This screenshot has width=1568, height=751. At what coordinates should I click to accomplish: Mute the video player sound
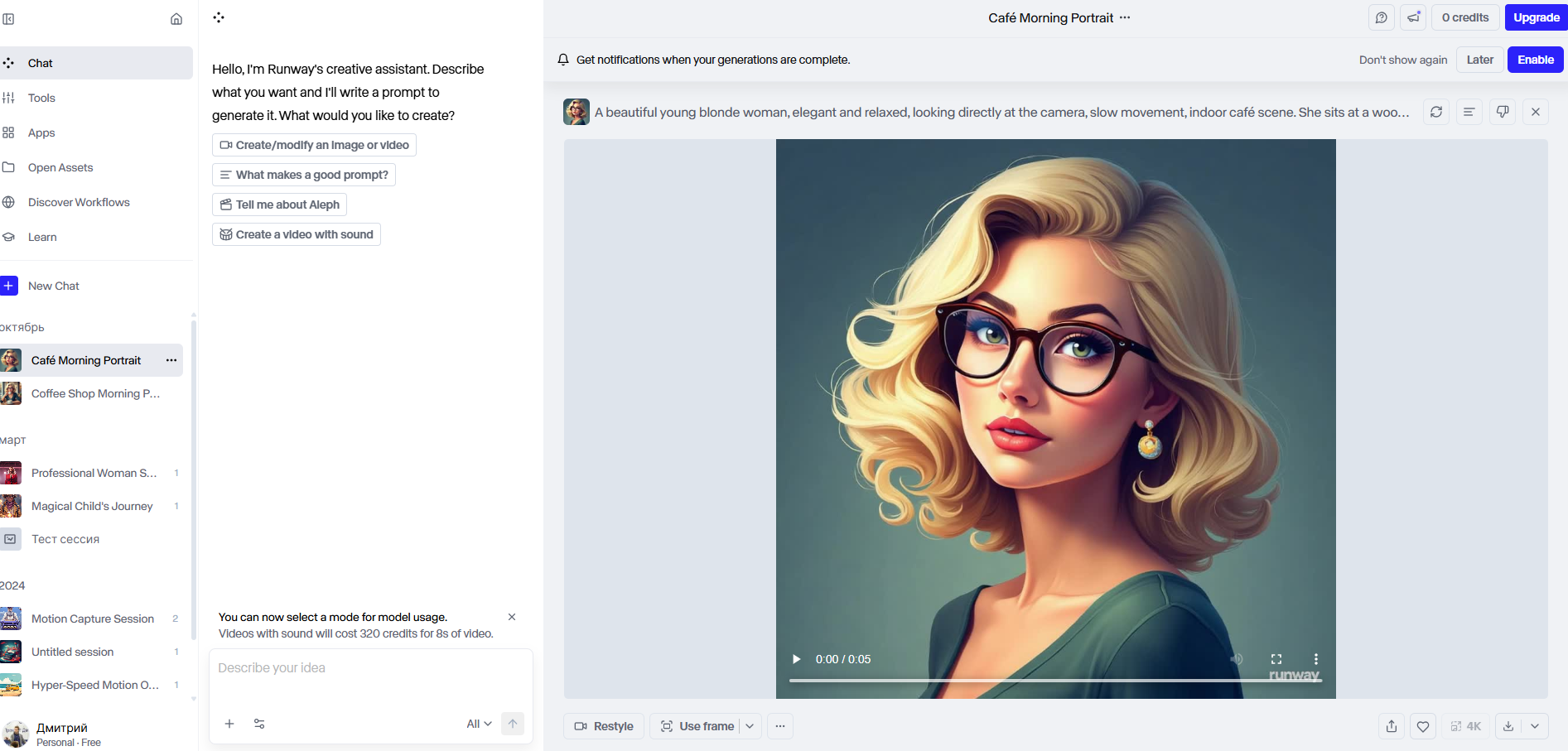1237,659
